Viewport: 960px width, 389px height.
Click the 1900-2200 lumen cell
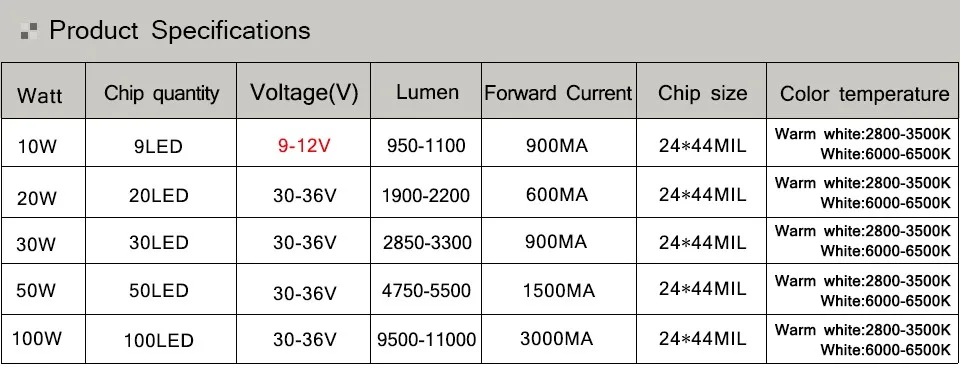[x=426, y=196]
